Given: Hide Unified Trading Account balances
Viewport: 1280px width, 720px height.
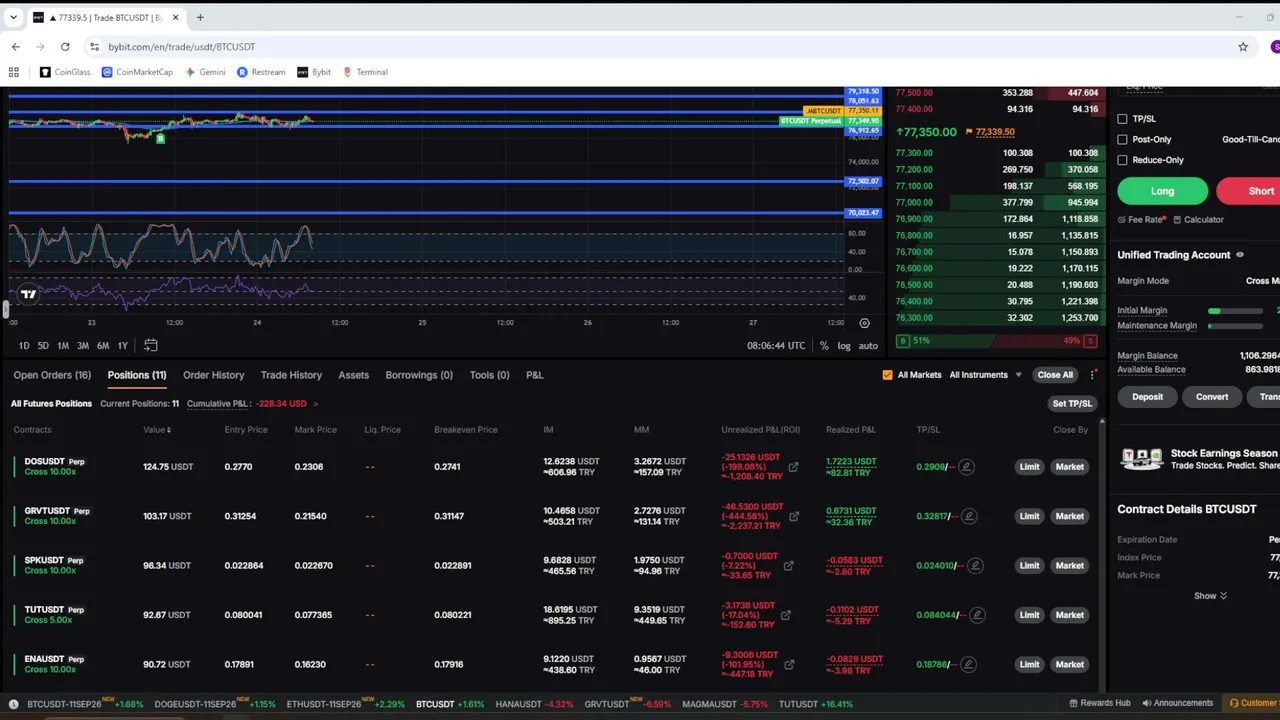Looking at the screenshot, I should [1240, 255].
